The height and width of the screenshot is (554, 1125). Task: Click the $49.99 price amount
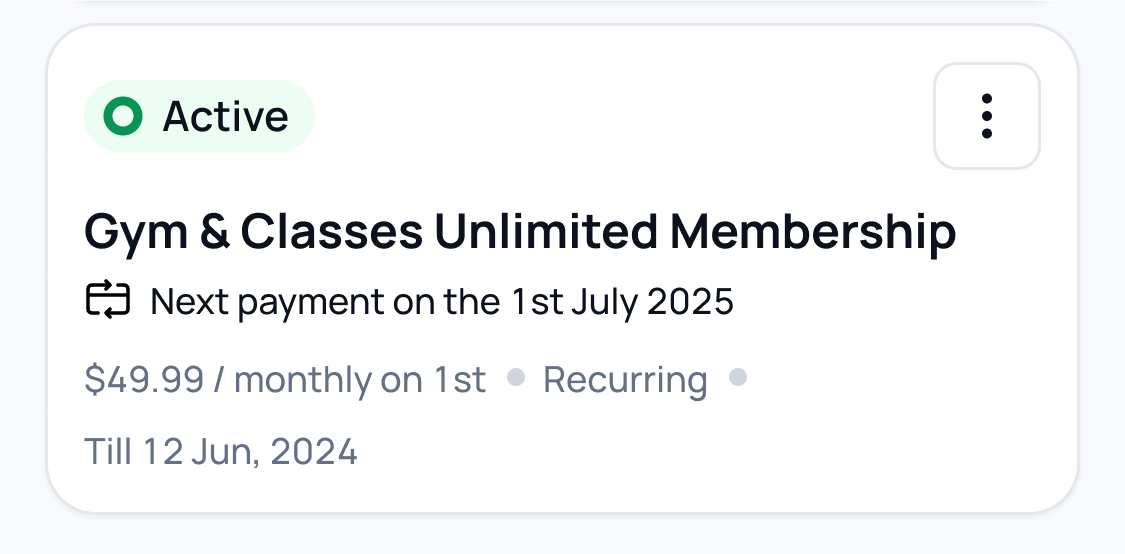[145, 380]
